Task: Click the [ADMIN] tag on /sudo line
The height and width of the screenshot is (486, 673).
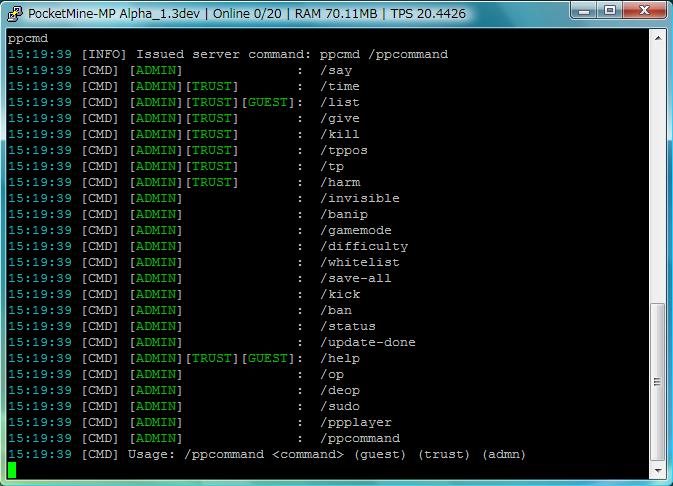Action: [156, 406]
